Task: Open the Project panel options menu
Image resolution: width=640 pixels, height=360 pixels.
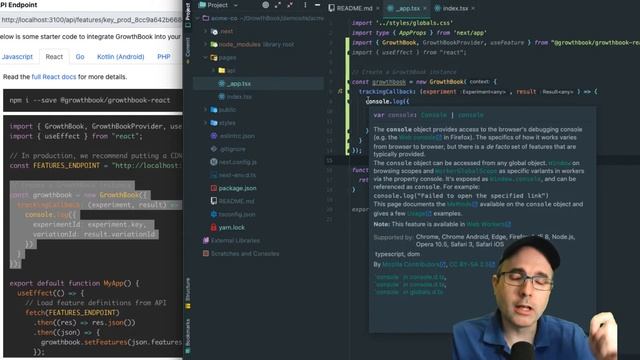Action: coord(305,5)
